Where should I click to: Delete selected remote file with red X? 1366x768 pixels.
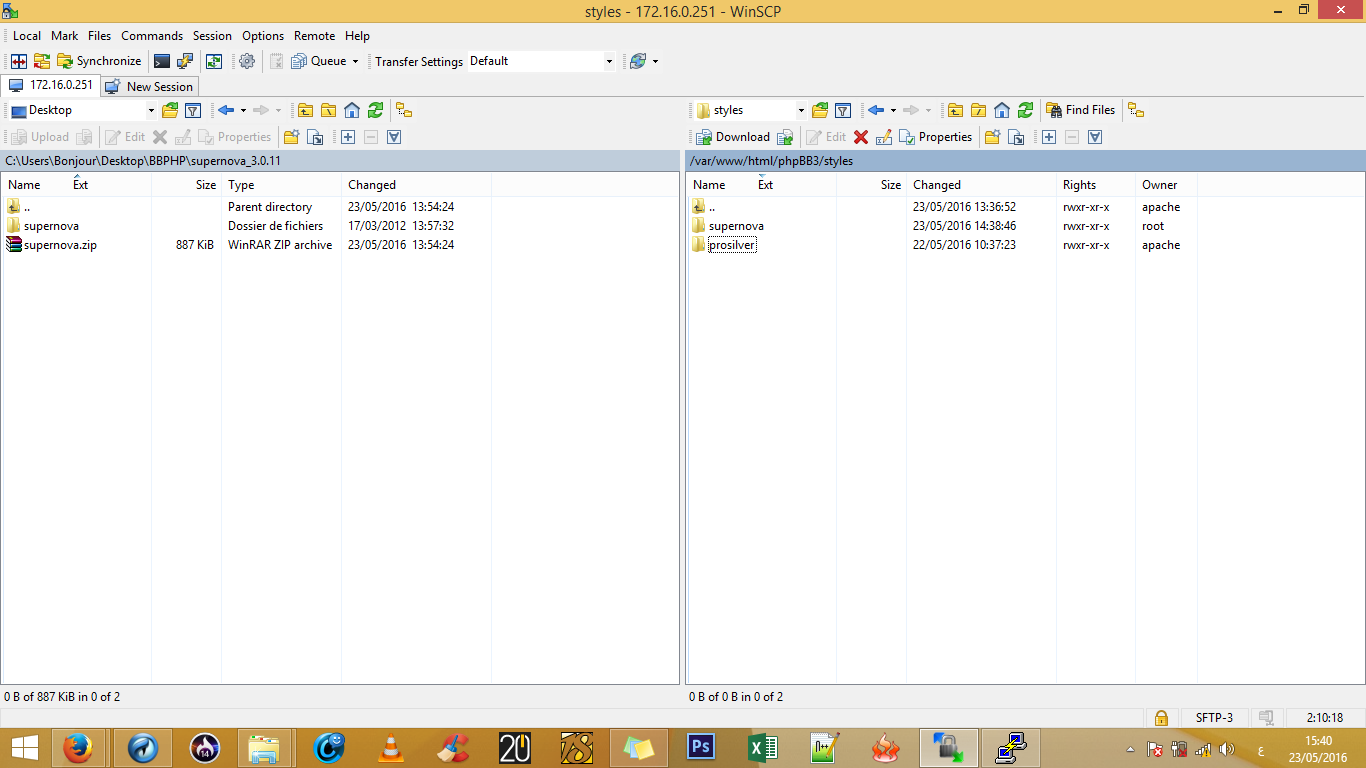tap(860, 137)
